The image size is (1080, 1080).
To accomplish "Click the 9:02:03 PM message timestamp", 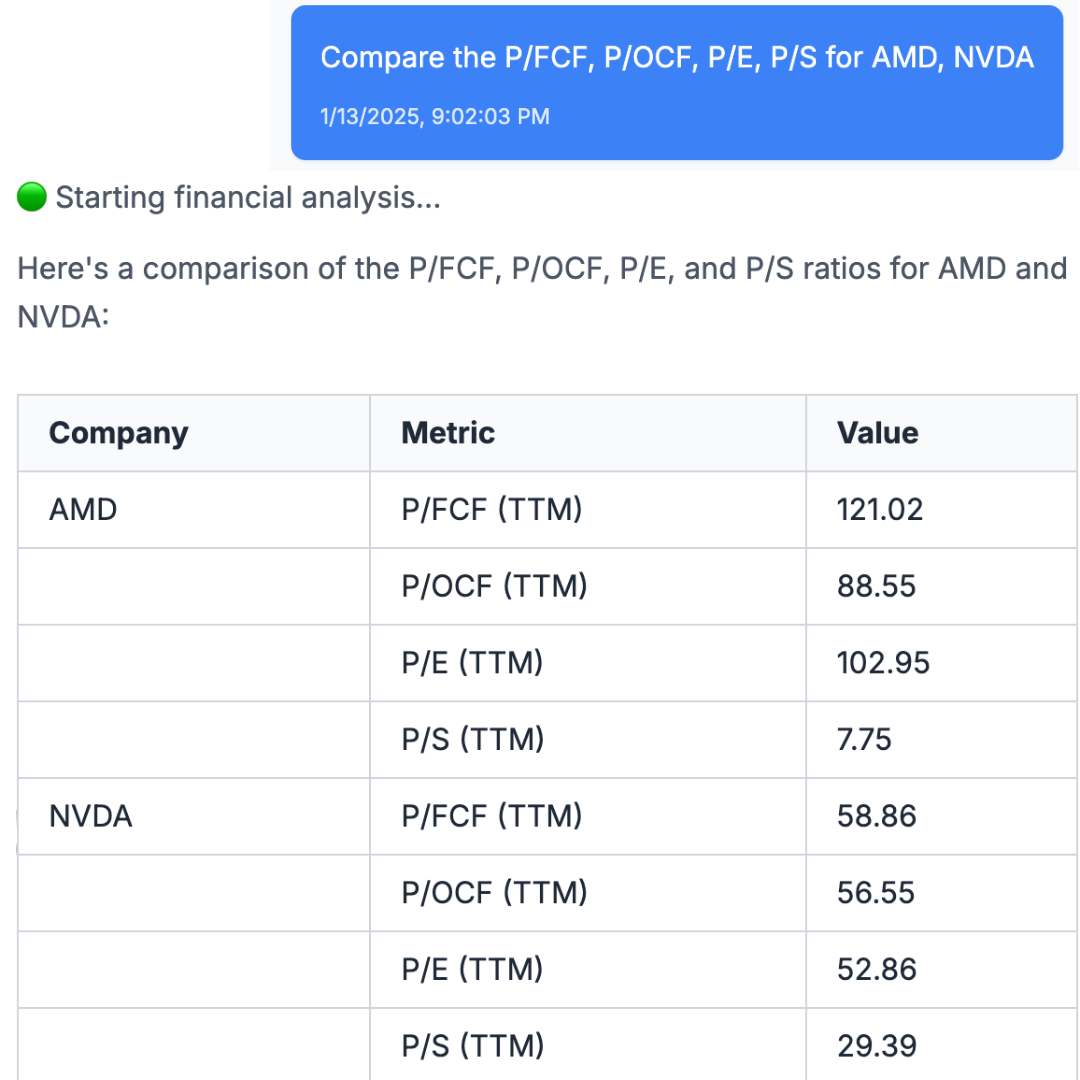I will click(x=435, y=117).
